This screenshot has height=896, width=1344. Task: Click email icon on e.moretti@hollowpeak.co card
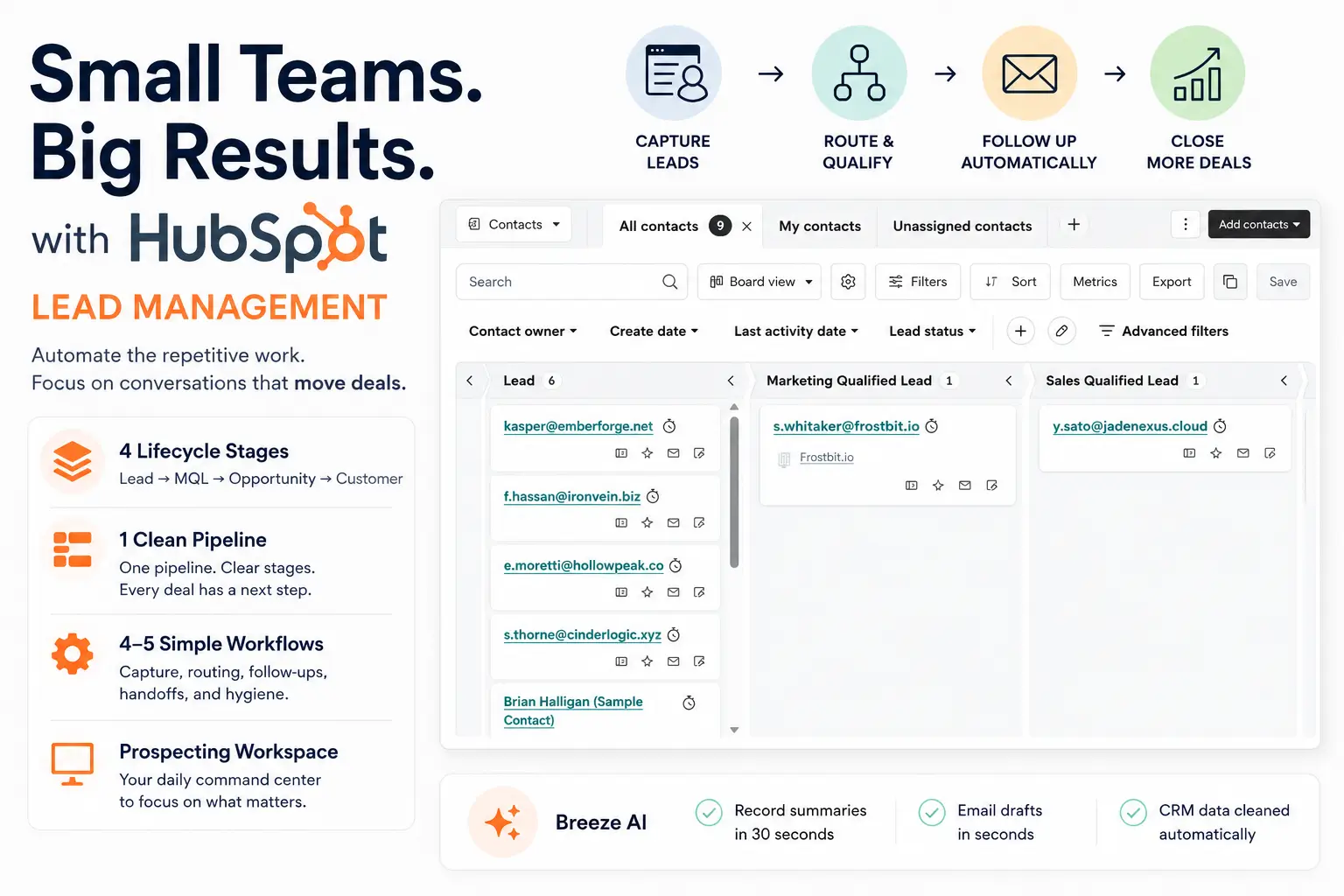[674, 592]
